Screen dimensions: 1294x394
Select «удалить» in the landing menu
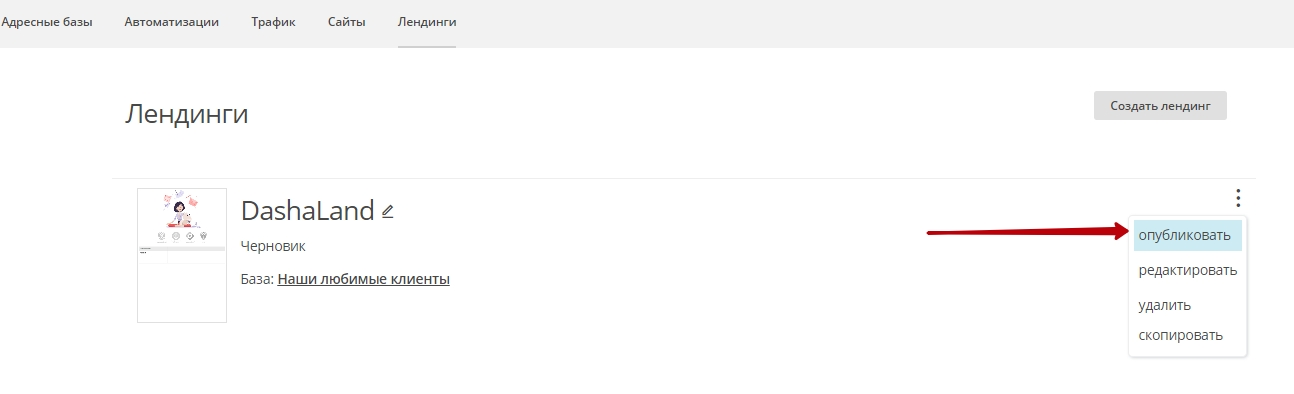pyautogui.click(x=1164, y=305)
